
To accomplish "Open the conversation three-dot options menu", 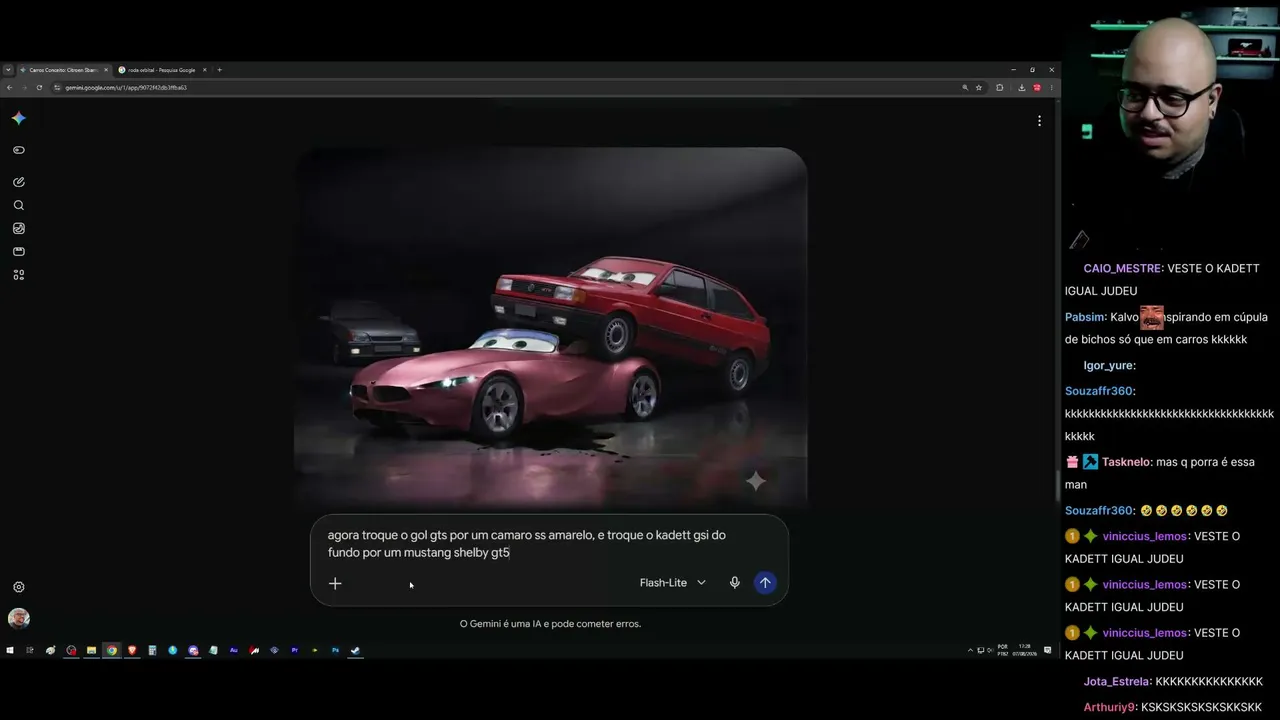I will (1039, 121).
